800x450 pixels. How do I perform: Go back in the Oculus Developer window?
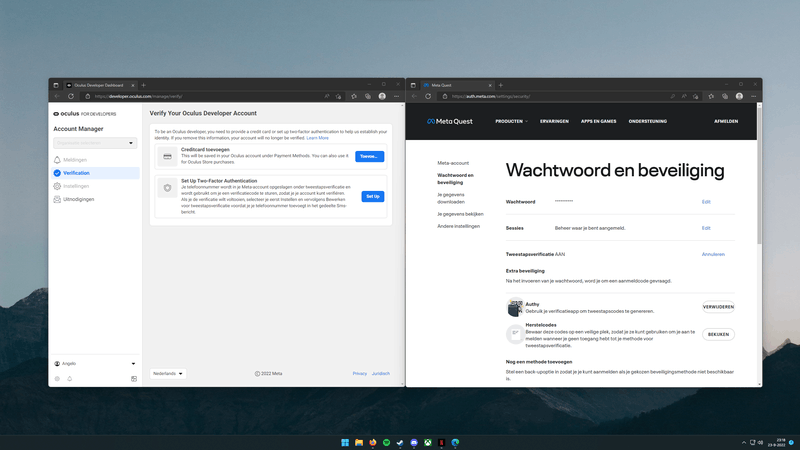tap(57, 96)
